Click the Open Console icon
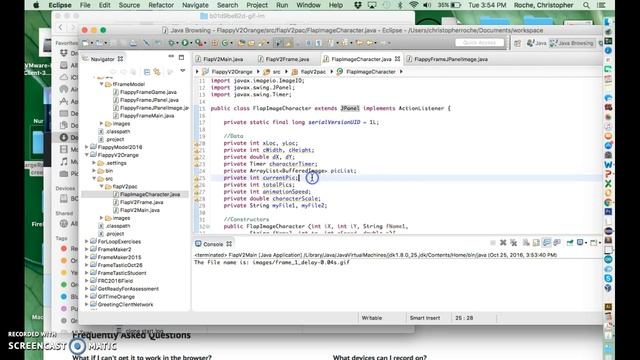The height and width of the screenshot is (360, 640). tap(593, 243)
